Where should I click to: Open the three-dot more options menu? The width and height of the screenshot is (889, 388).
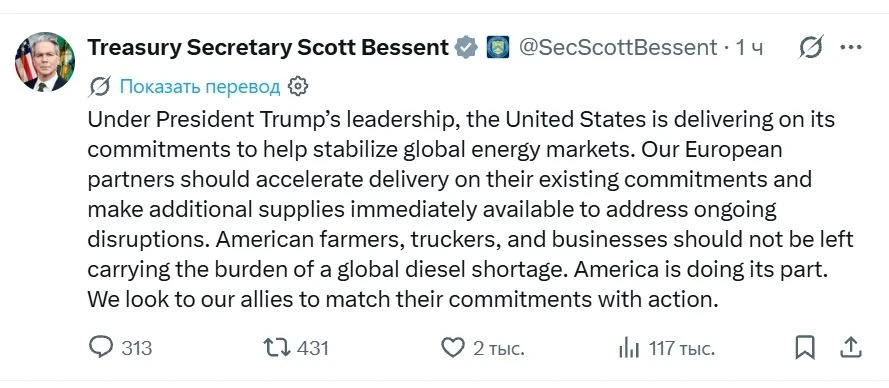pyautogui.click(x=850, y=47)
